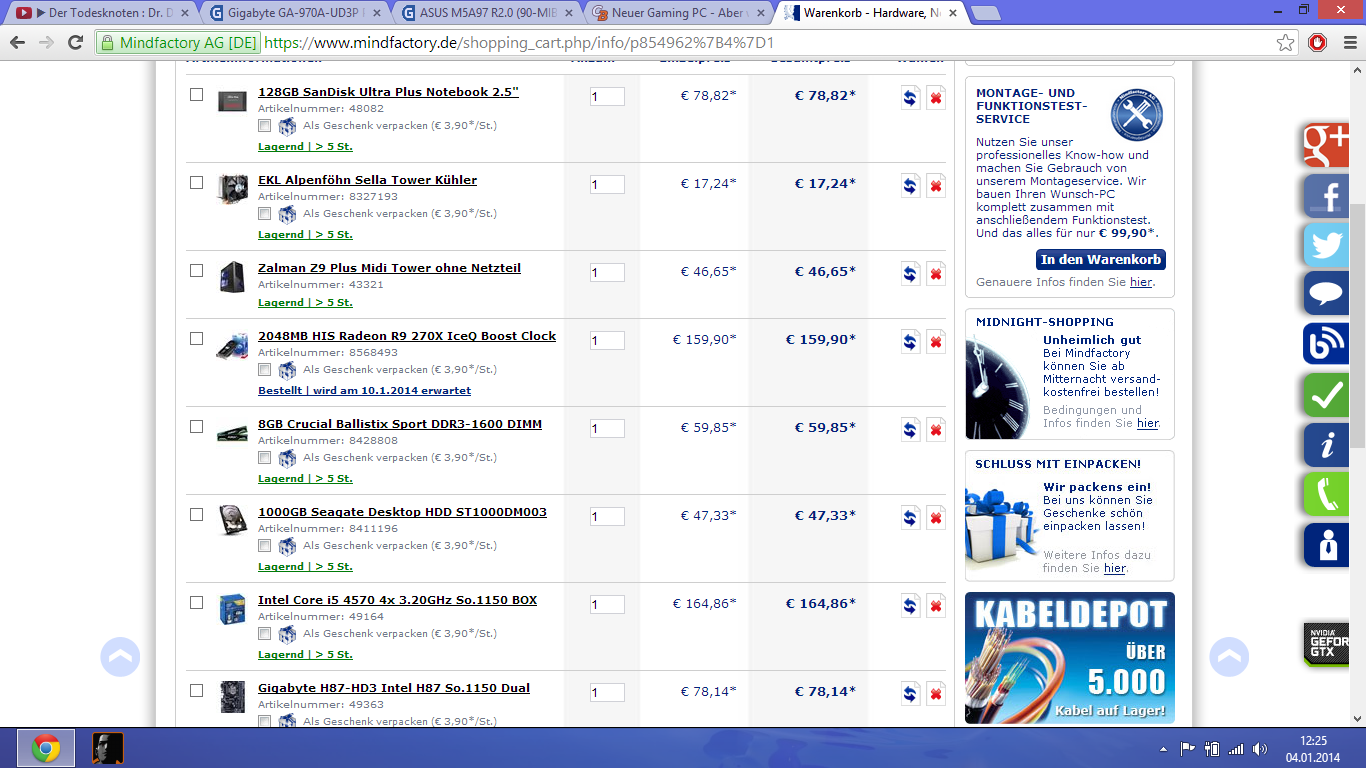Click update icon for HIS Radeon R9 270X
1366x768 pixels.
910,341
